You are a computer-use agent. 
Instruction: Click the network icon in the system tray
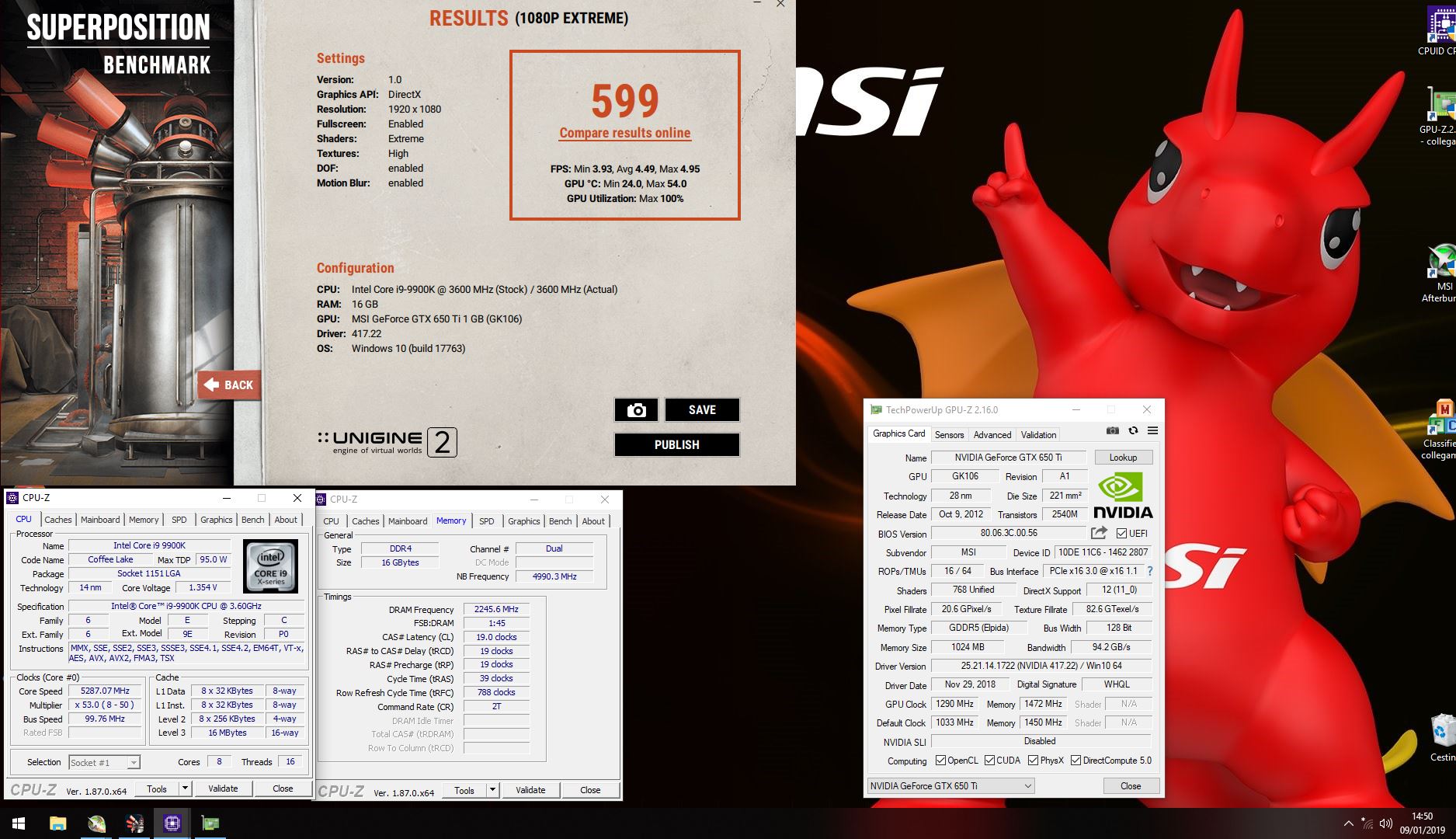coord(1367,823)
